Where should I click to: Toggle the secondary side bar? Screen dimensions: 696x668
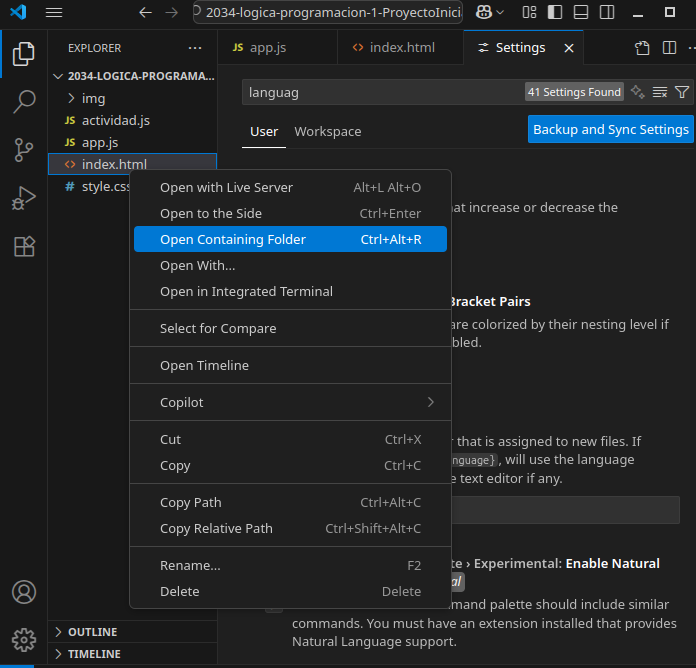[x=607, y=12]
